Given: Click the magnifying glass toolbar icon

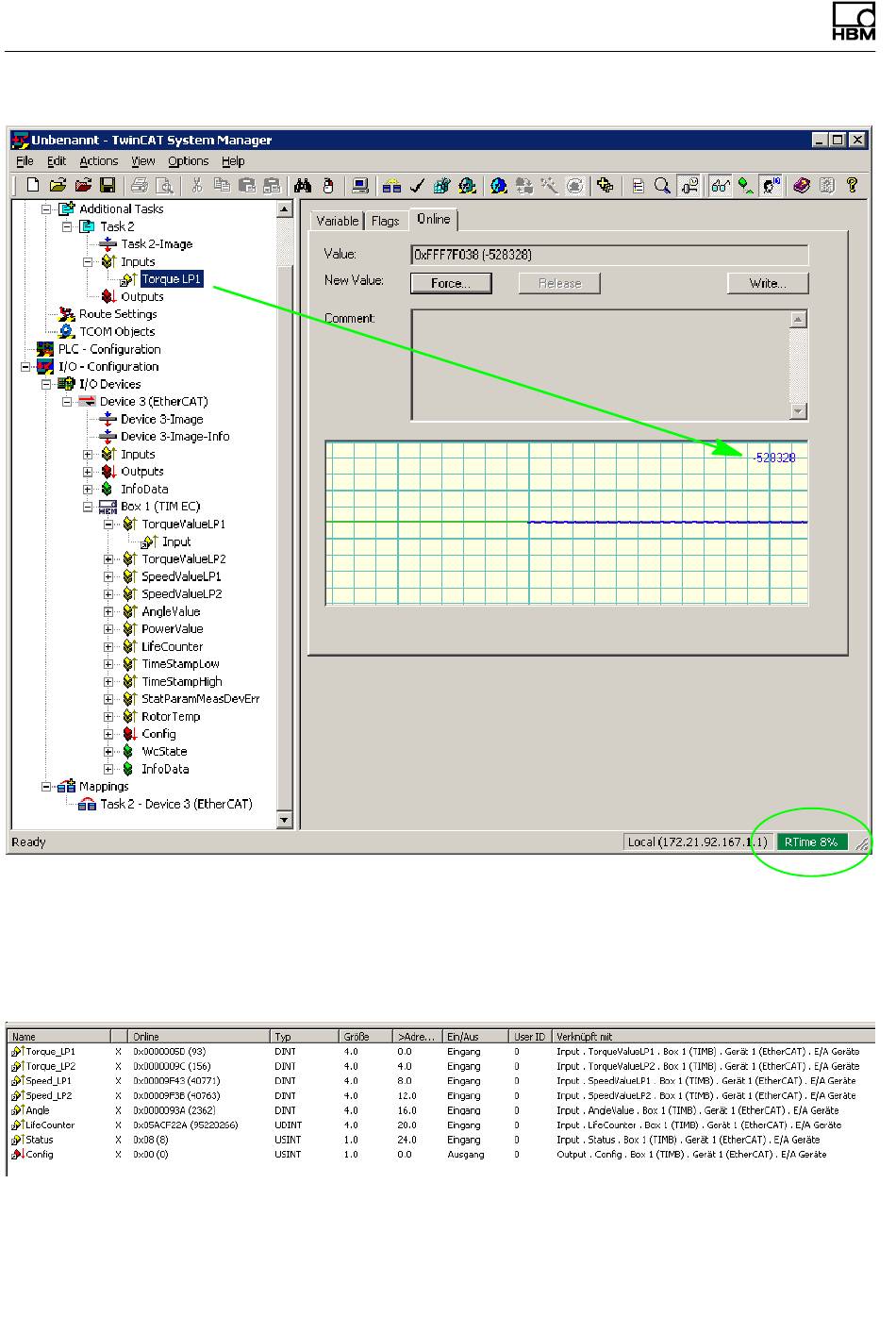Looking at the screenshot, I should pos(663,186).
